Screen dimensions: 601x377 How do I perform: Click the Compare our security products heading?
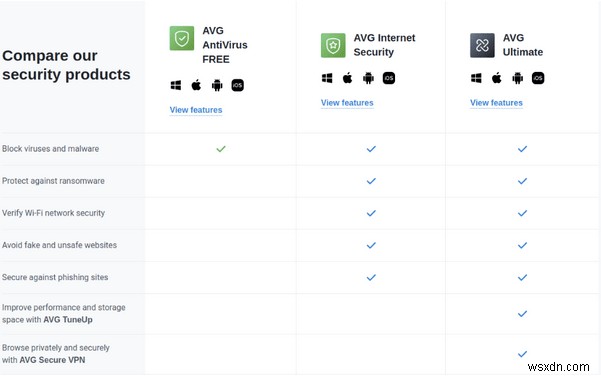(x=66, y=65)
